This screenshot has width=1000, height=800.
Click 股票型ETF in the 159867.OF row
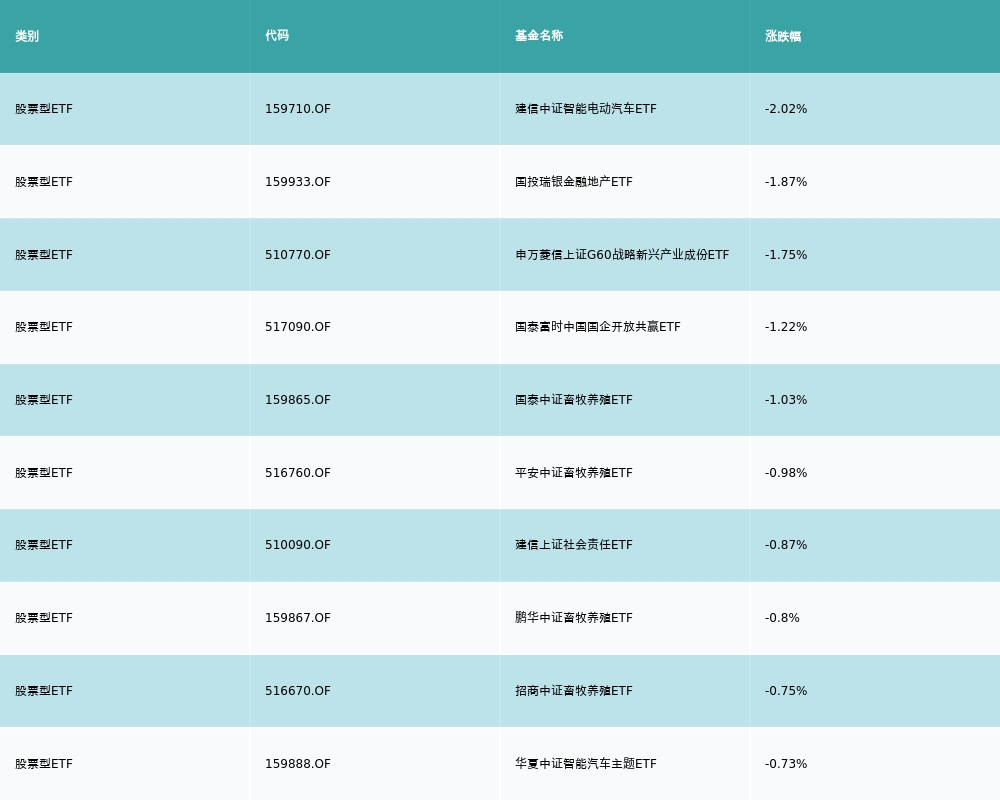coord(44,618)
